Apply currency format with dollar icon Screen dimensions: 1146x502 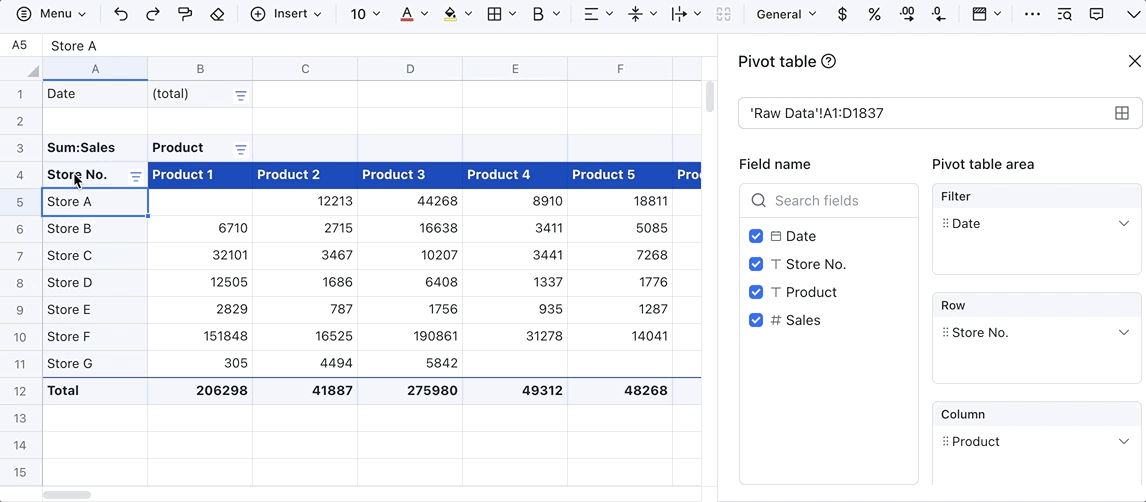click(x=842, y=14)
